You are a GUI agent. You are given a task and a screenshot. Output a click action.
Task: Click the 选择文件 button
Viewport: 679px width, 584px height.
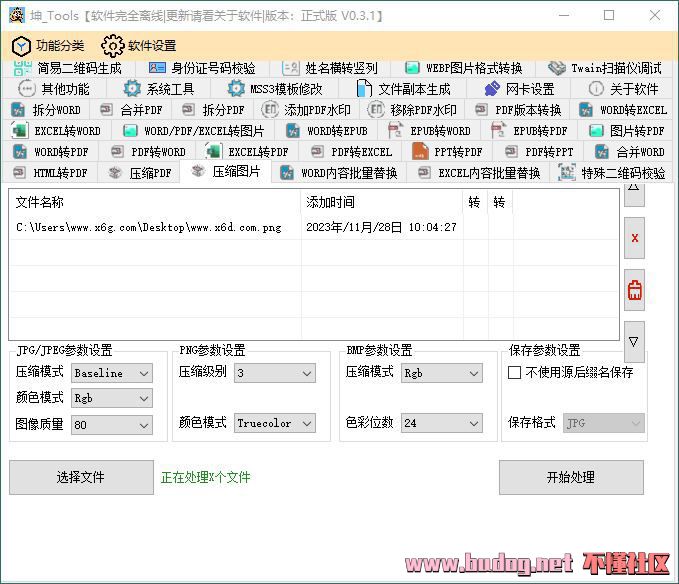pyautogui.click(x=81, y=477)
